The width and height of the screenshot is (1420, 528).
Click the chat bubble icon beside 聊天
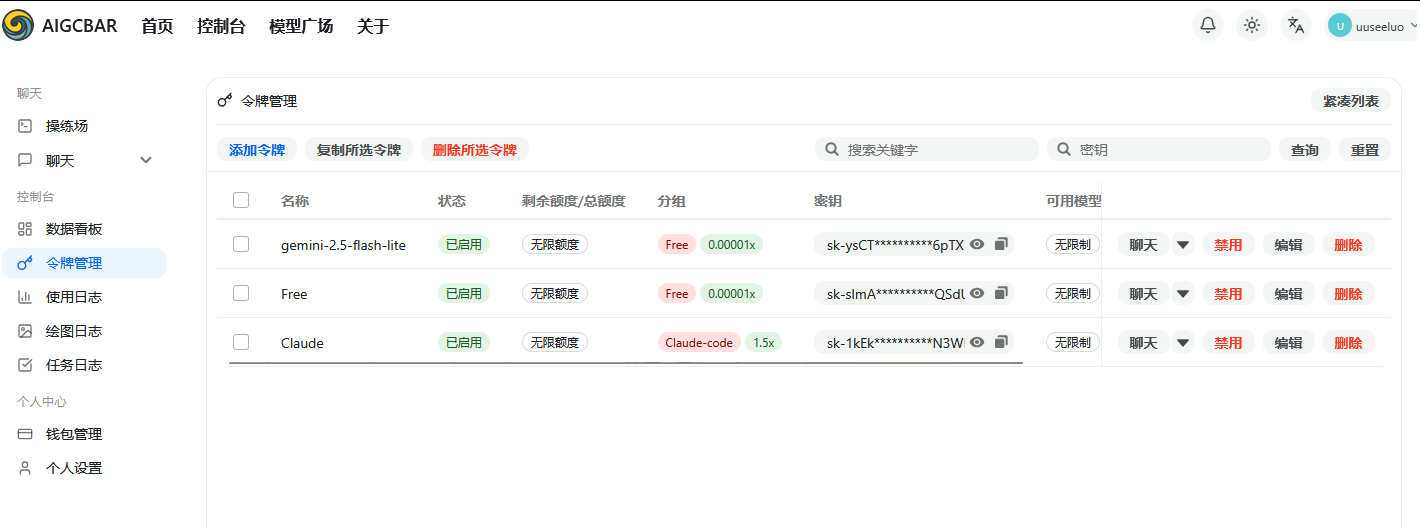[x=25, y=160]
